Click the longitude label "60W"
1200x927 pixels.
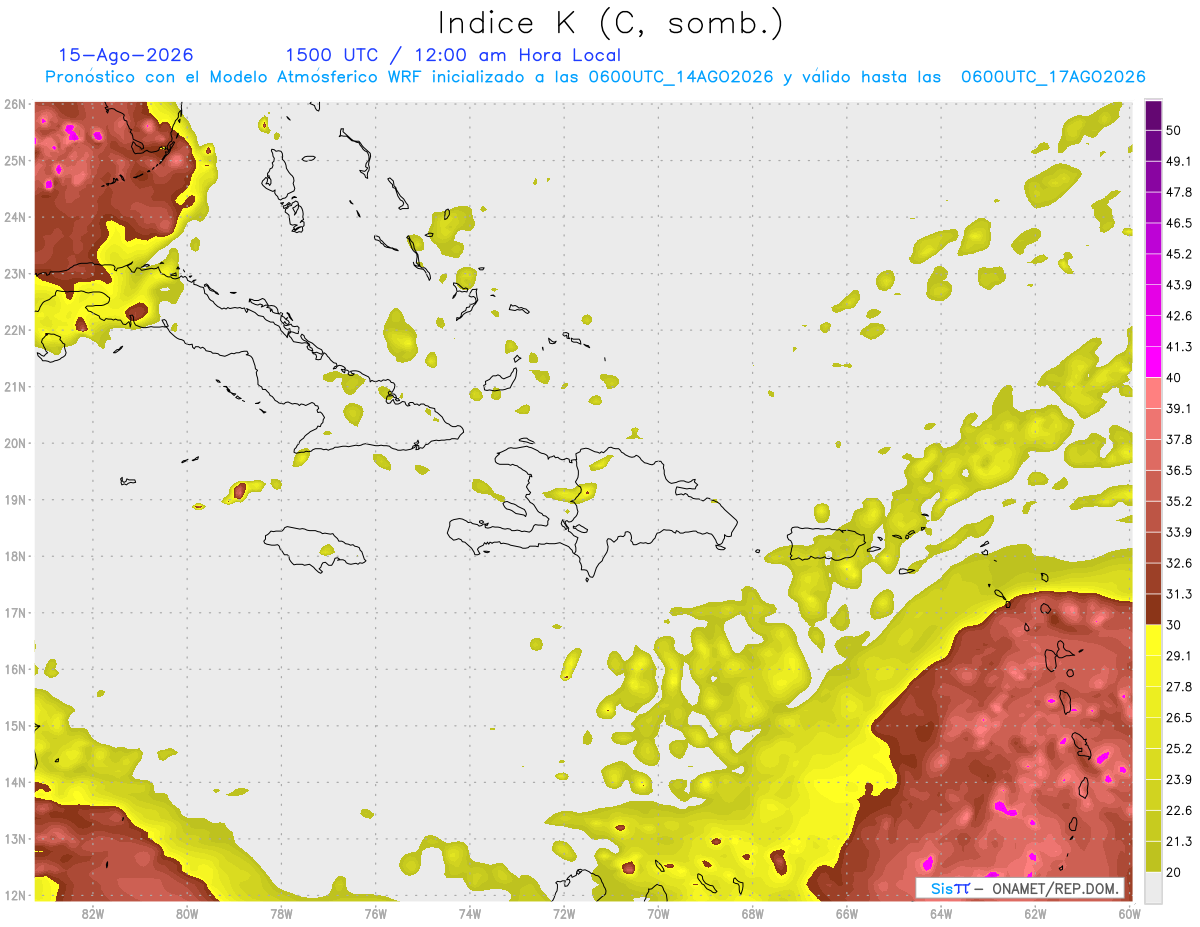pos(1128,913)
